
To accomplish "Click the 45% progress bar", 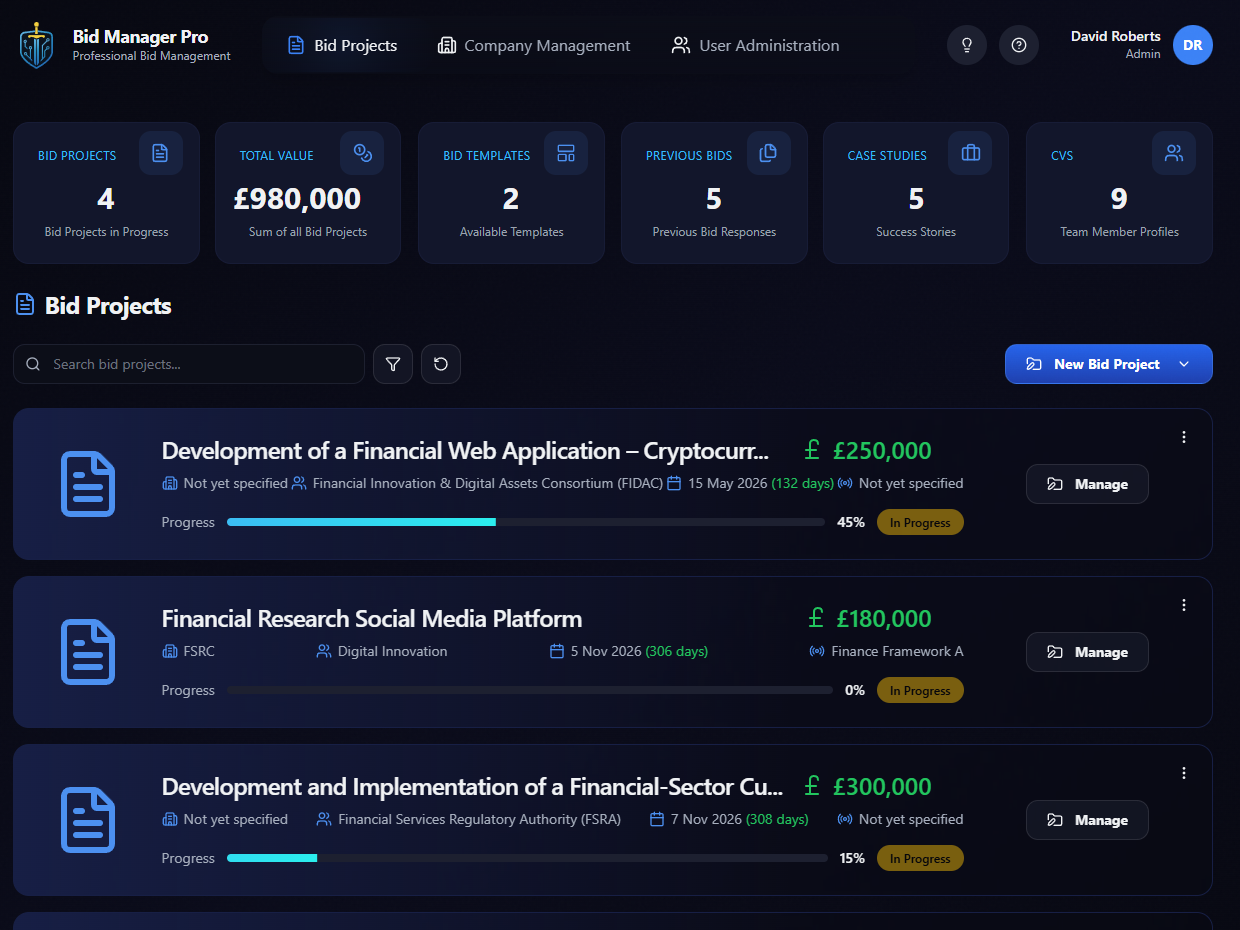I will 525,522.
